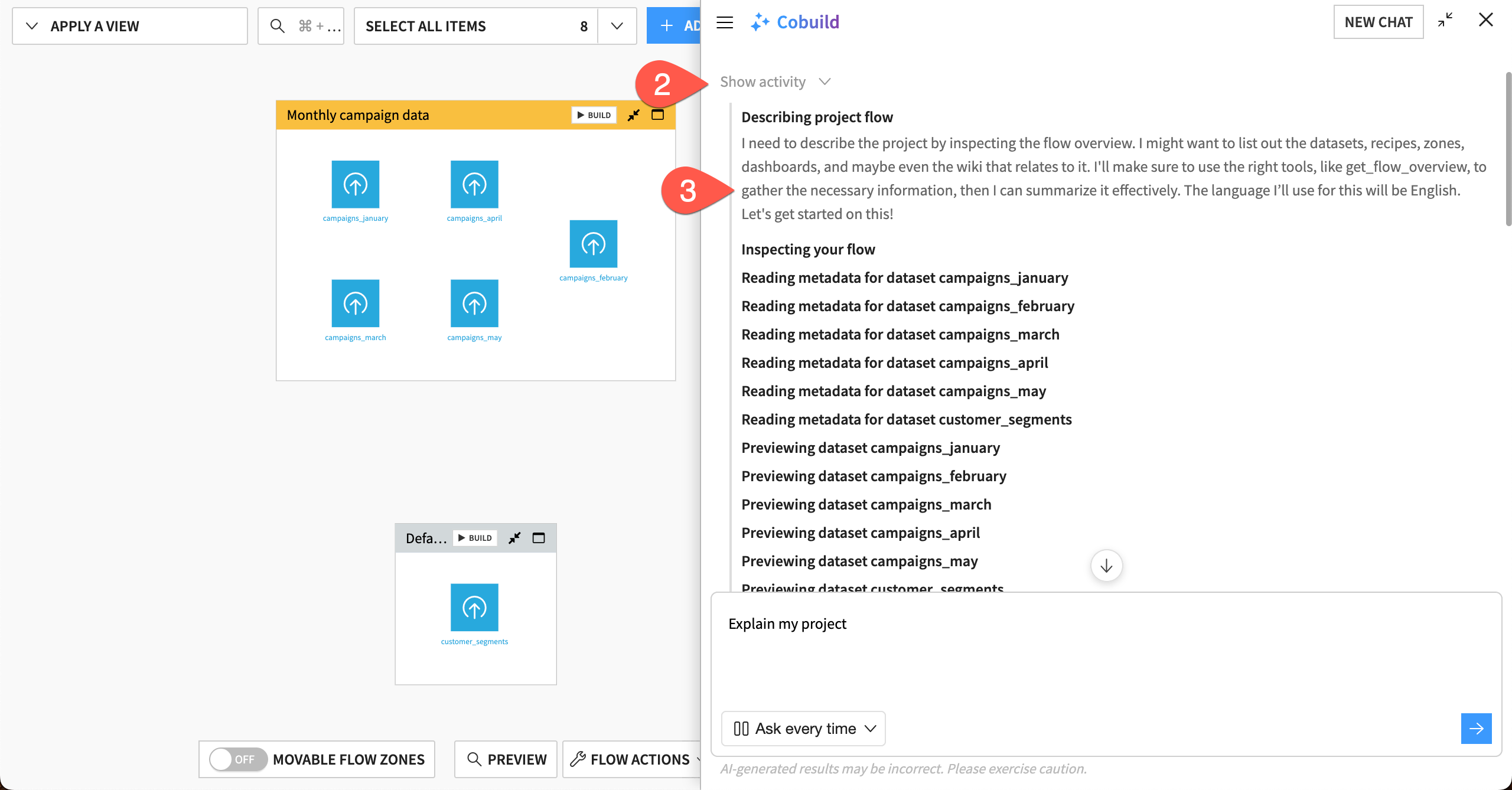Open the Apply a View dropdown

click(x=130, y=26)
